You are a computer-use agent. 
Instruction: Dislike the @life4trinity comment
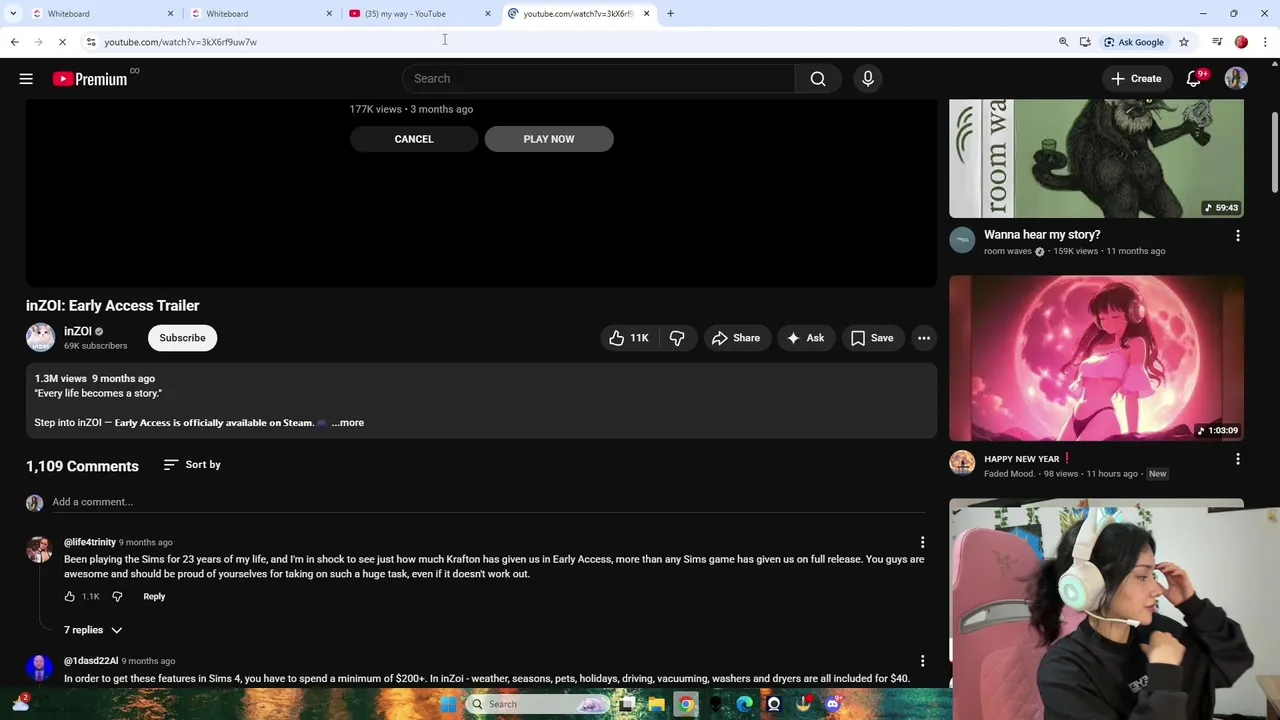pos(117,597)
